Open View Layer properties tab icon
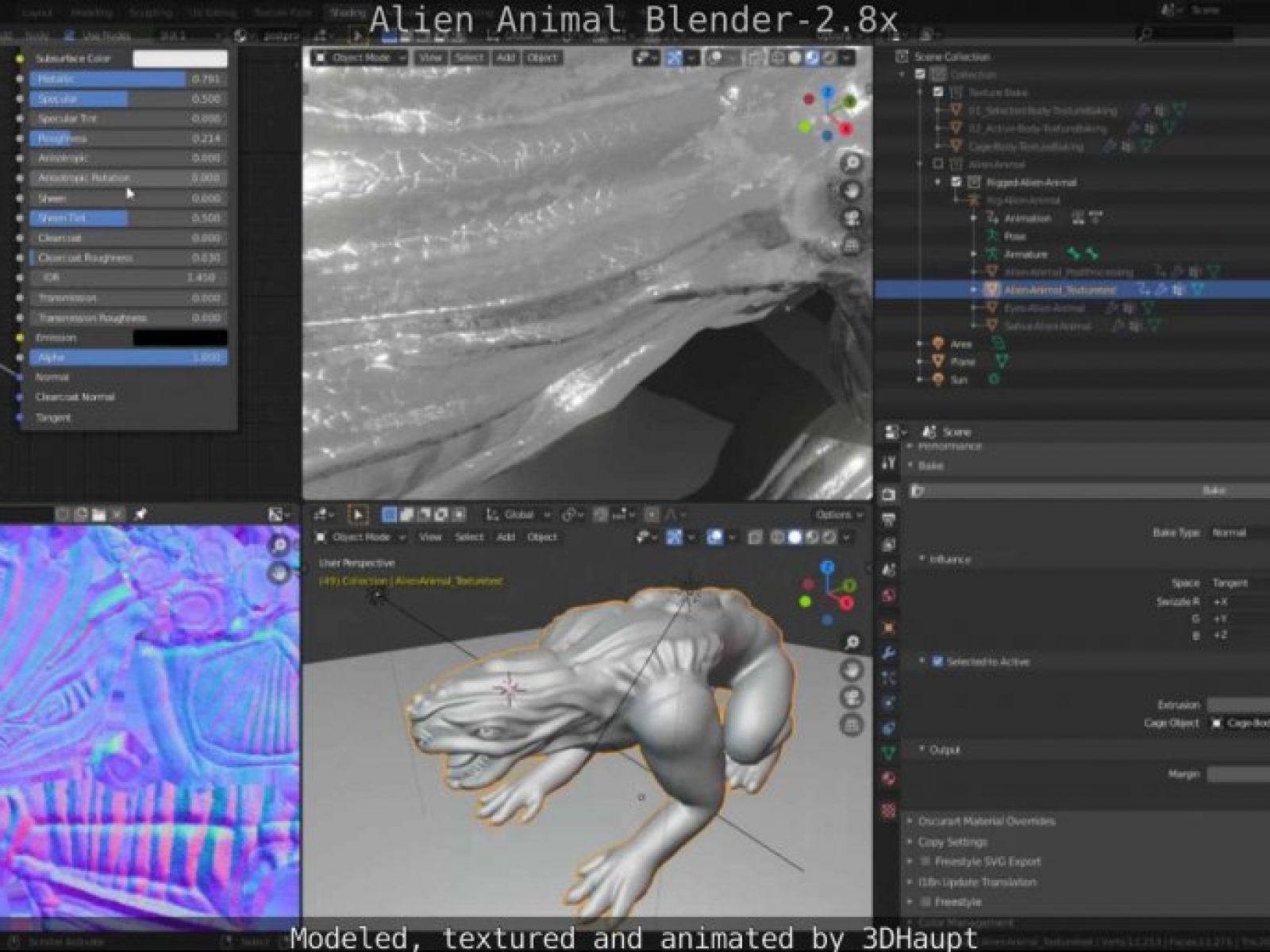 pyautogui.click(x=888, y=545)
